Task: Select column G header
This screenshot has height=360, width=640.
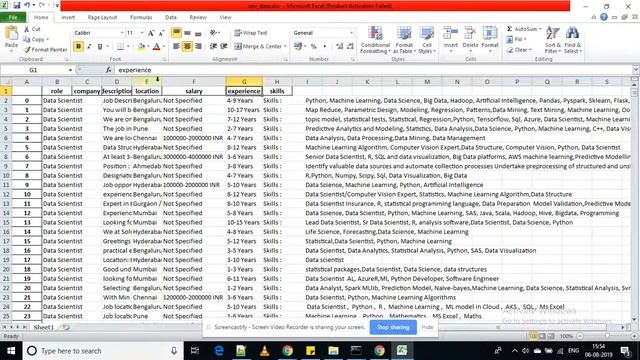Action: [x=244, y=82]
